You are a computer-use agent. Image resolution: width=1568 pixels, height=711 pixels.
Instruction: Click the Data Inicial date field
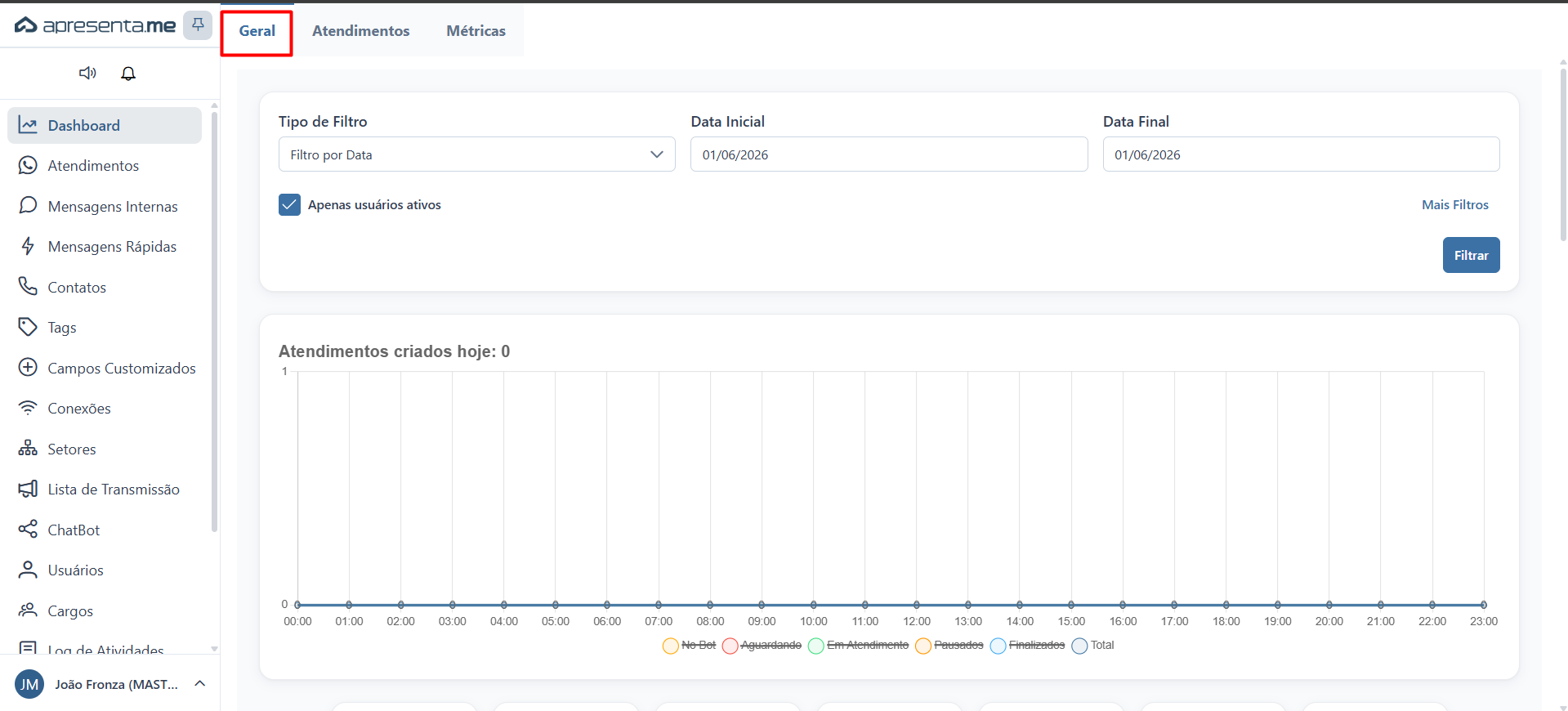tap(889, 154)
